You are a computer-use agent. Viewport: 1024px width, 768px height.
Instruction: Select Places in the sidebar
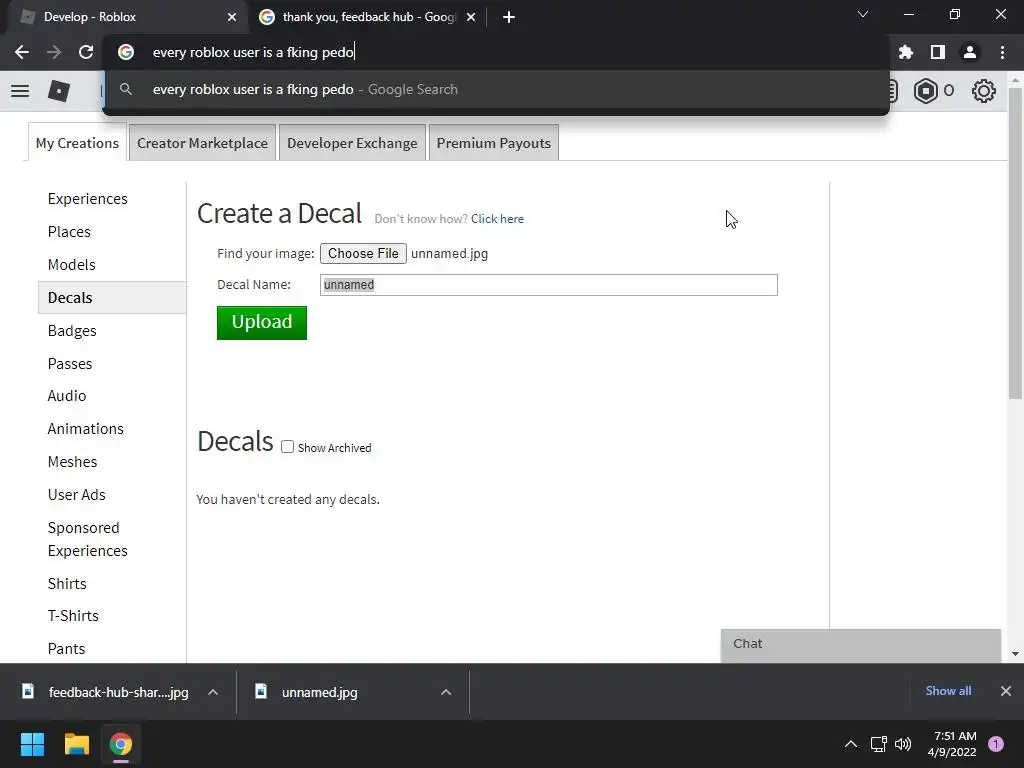(x=69, y=232)
